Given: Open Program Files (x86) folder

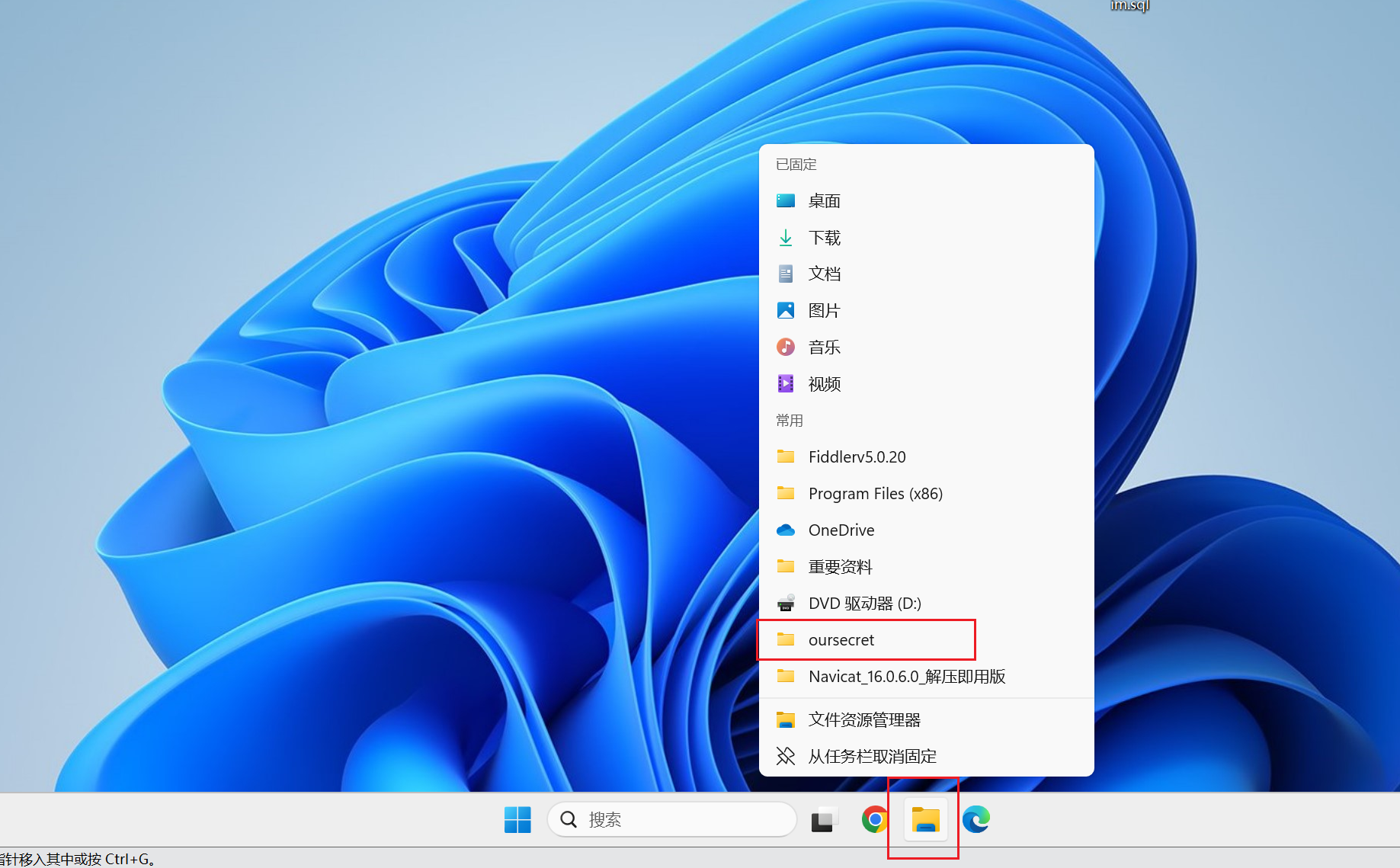Looking at the screenshot, I should 875,494.
